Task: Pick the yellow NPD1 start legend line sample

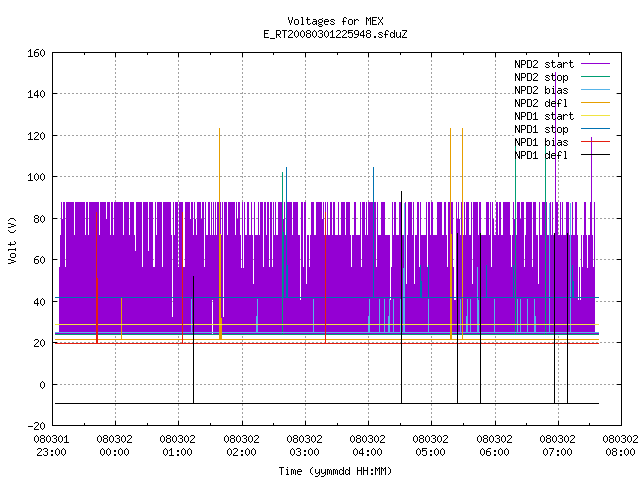Action: tap(595, 116)
